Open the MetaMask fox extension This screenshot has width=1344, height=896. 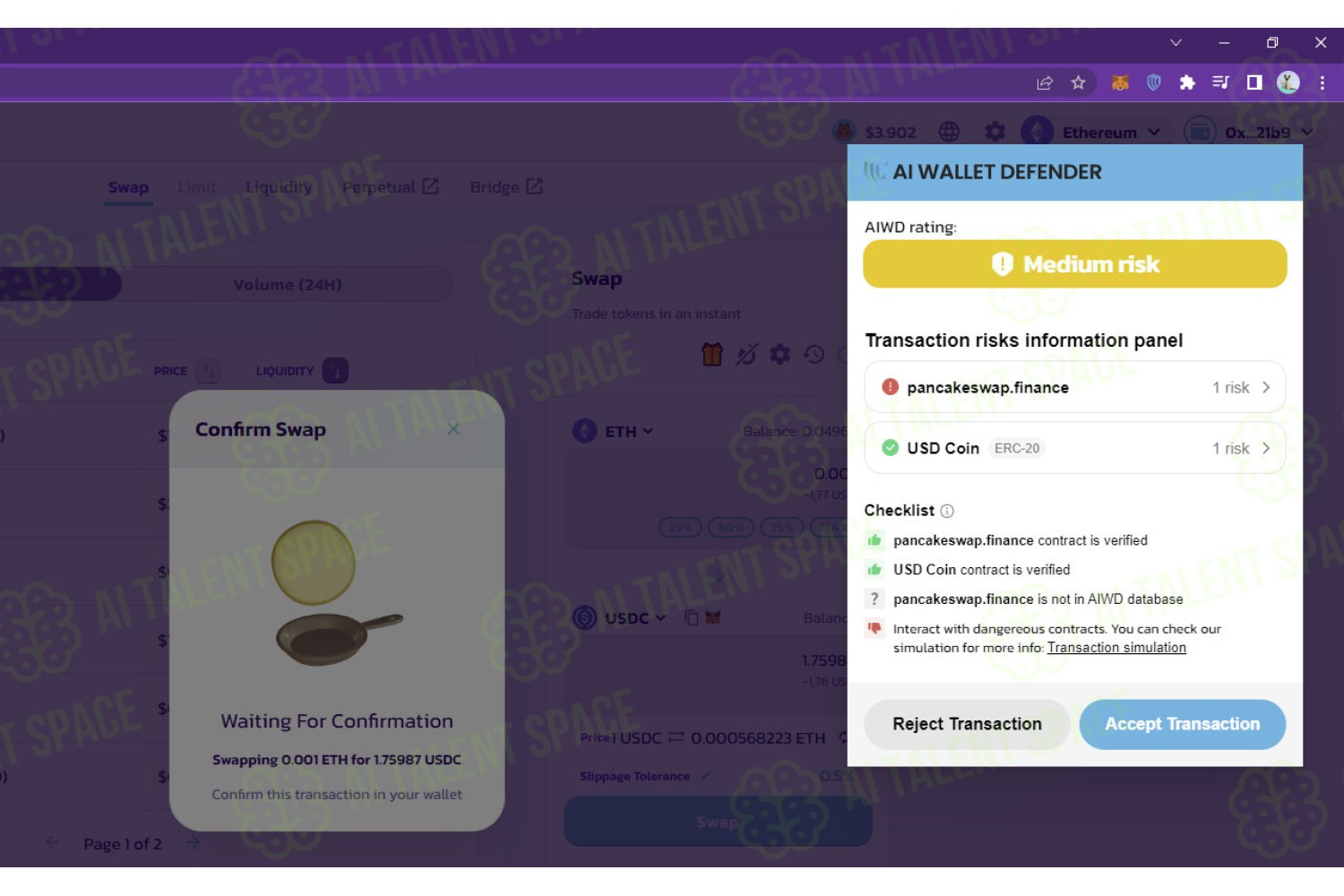(1120, 82)
